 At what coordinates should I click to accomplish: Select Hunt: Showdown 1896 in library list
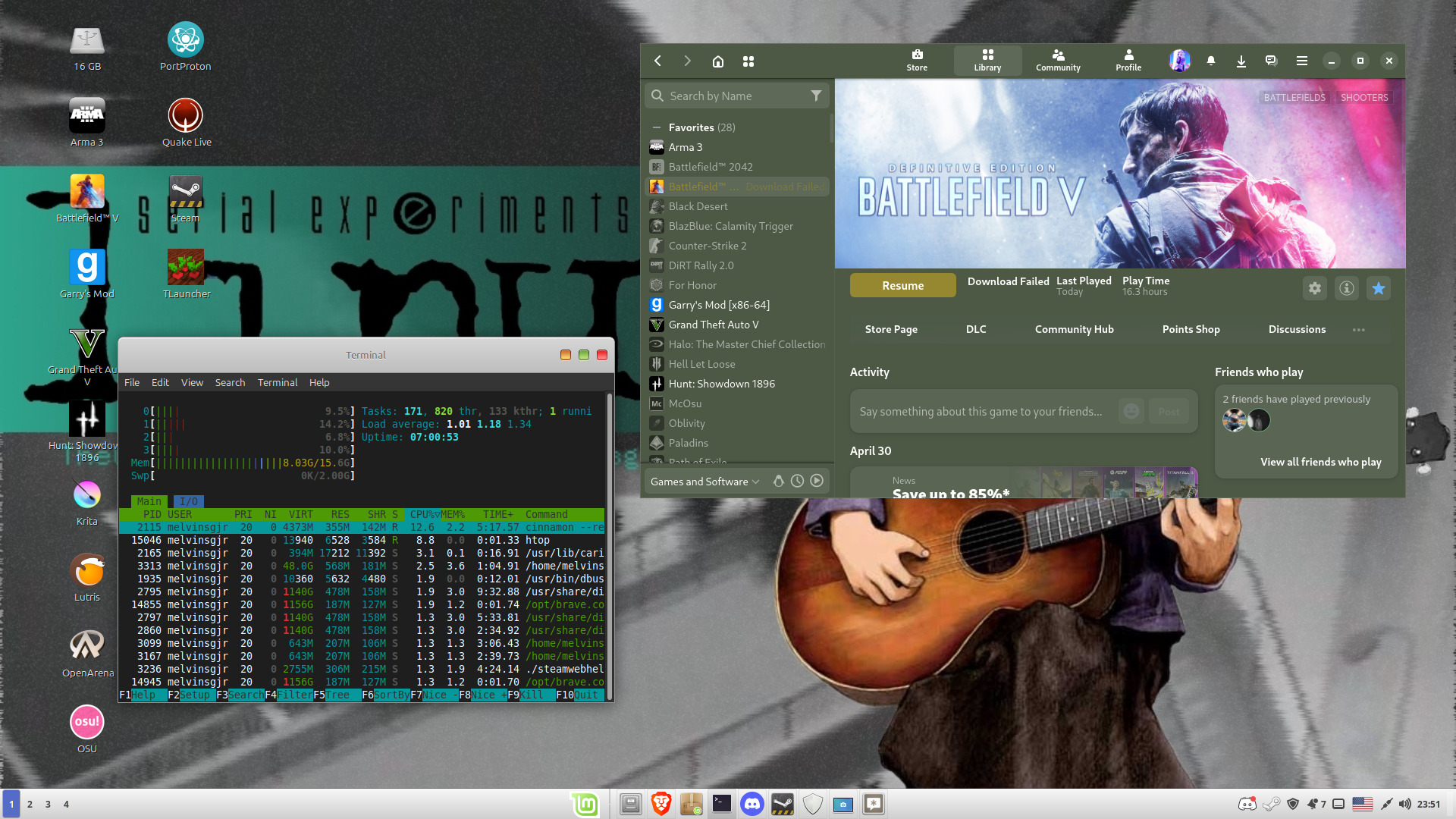click(x=721, y=384)
